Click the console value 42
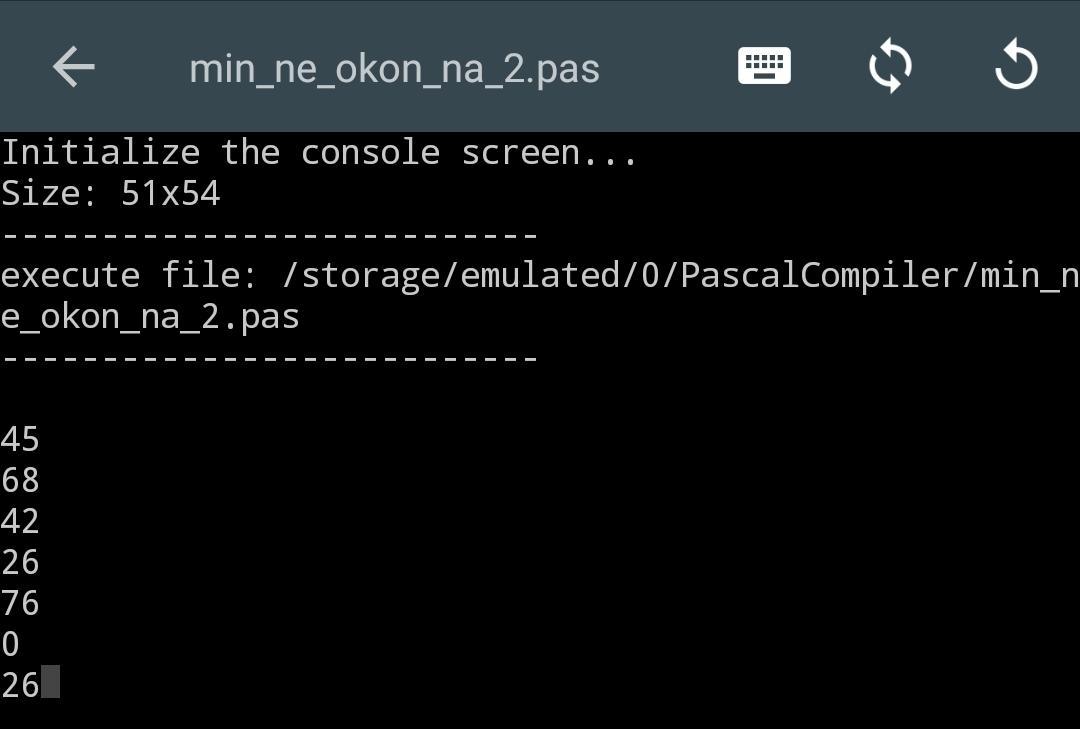Viewport: 1080px width, 729px height. 20,522
